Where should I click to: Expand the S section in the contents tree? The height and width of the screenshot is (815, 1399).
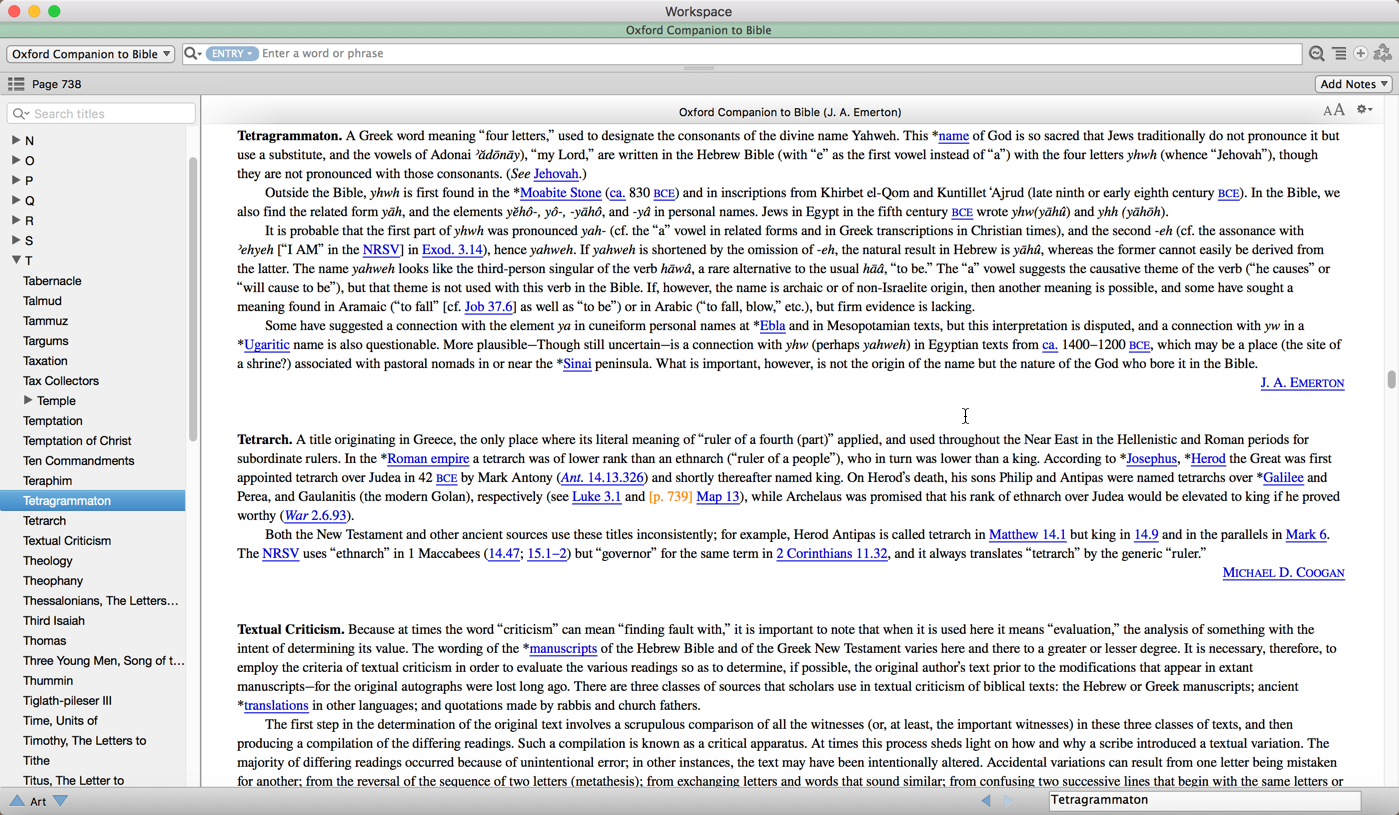pos(16,240)
